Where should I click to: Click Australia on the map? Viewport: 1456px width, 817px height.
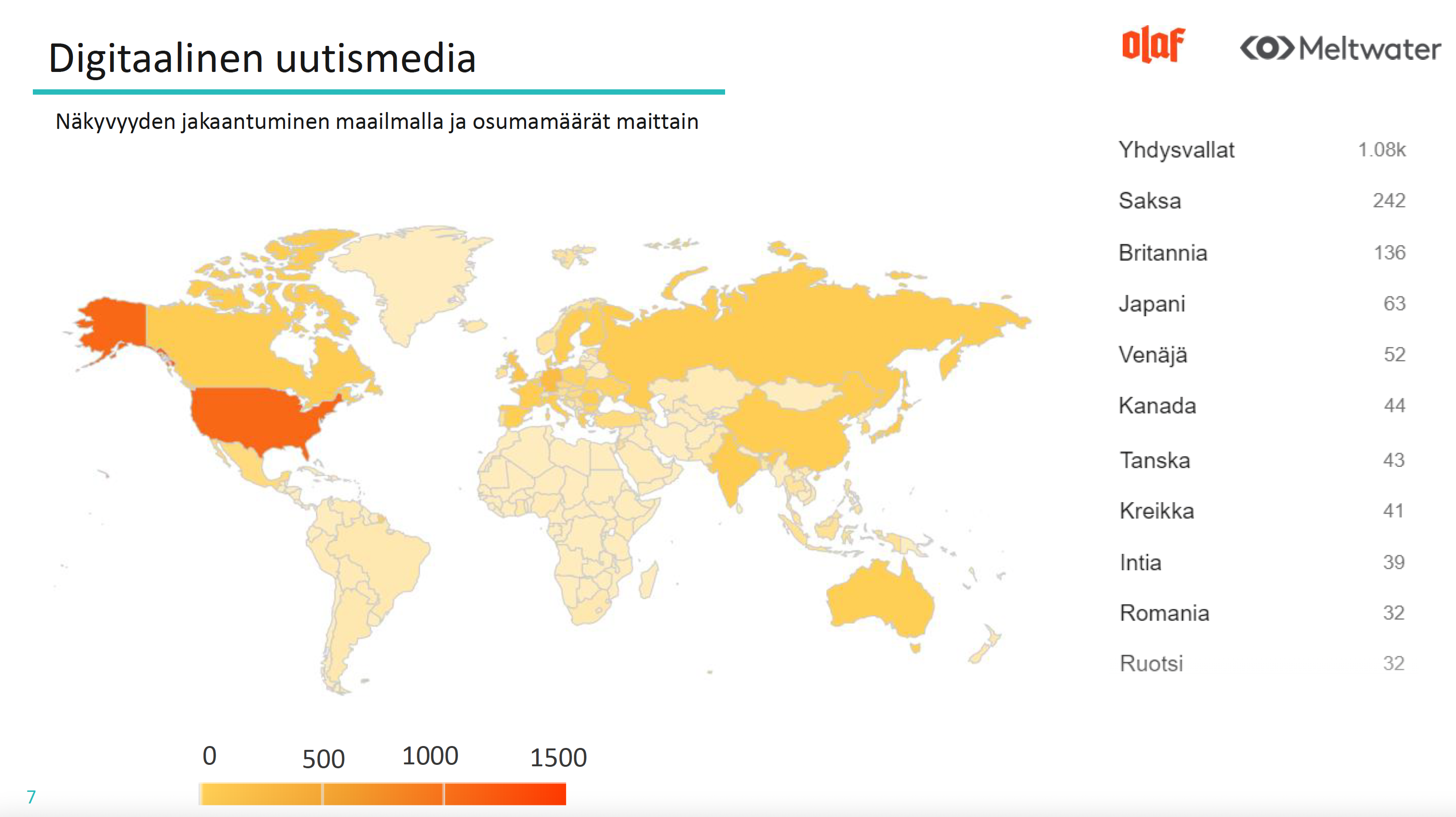point(879,599)
